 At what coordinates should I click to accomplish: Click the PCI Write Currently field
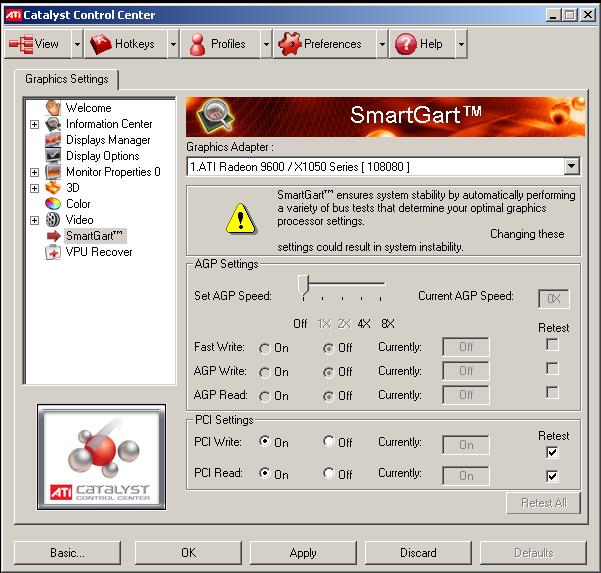[466, 445]
